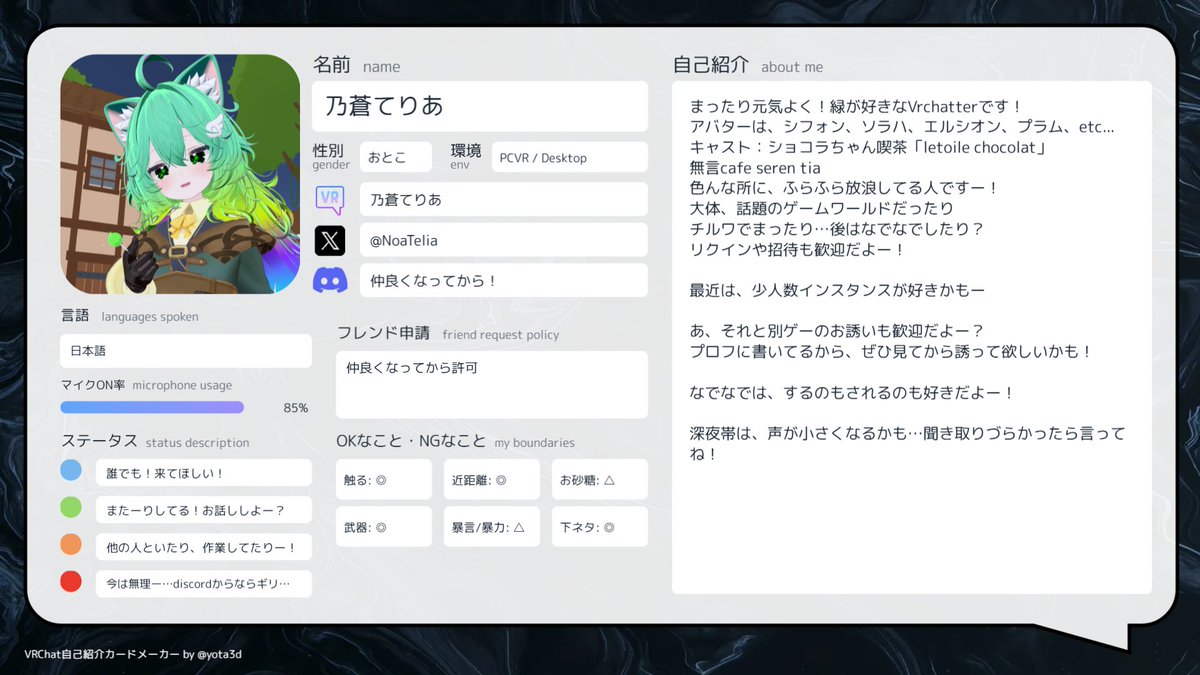This screenshot has height=675, width=1200.
Task: Select the 触る boundary box
Action: click(x=383, y=479)
